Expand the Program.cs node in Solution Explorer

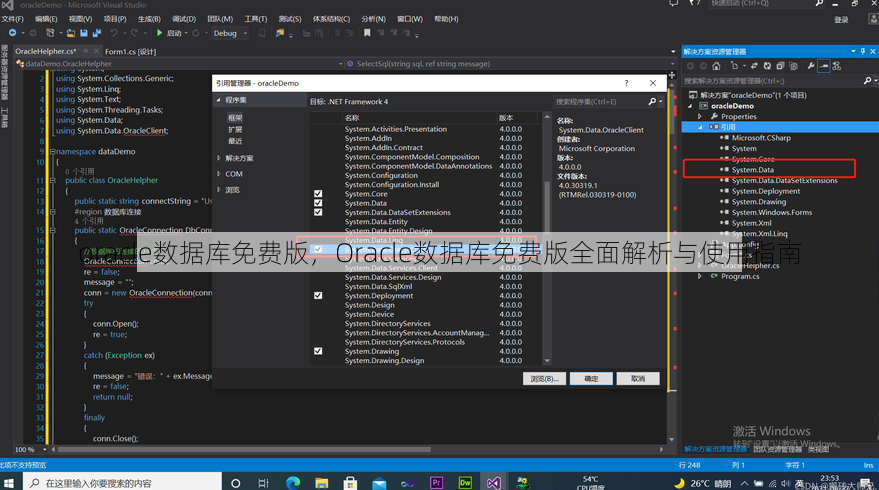tap(700, 276)
